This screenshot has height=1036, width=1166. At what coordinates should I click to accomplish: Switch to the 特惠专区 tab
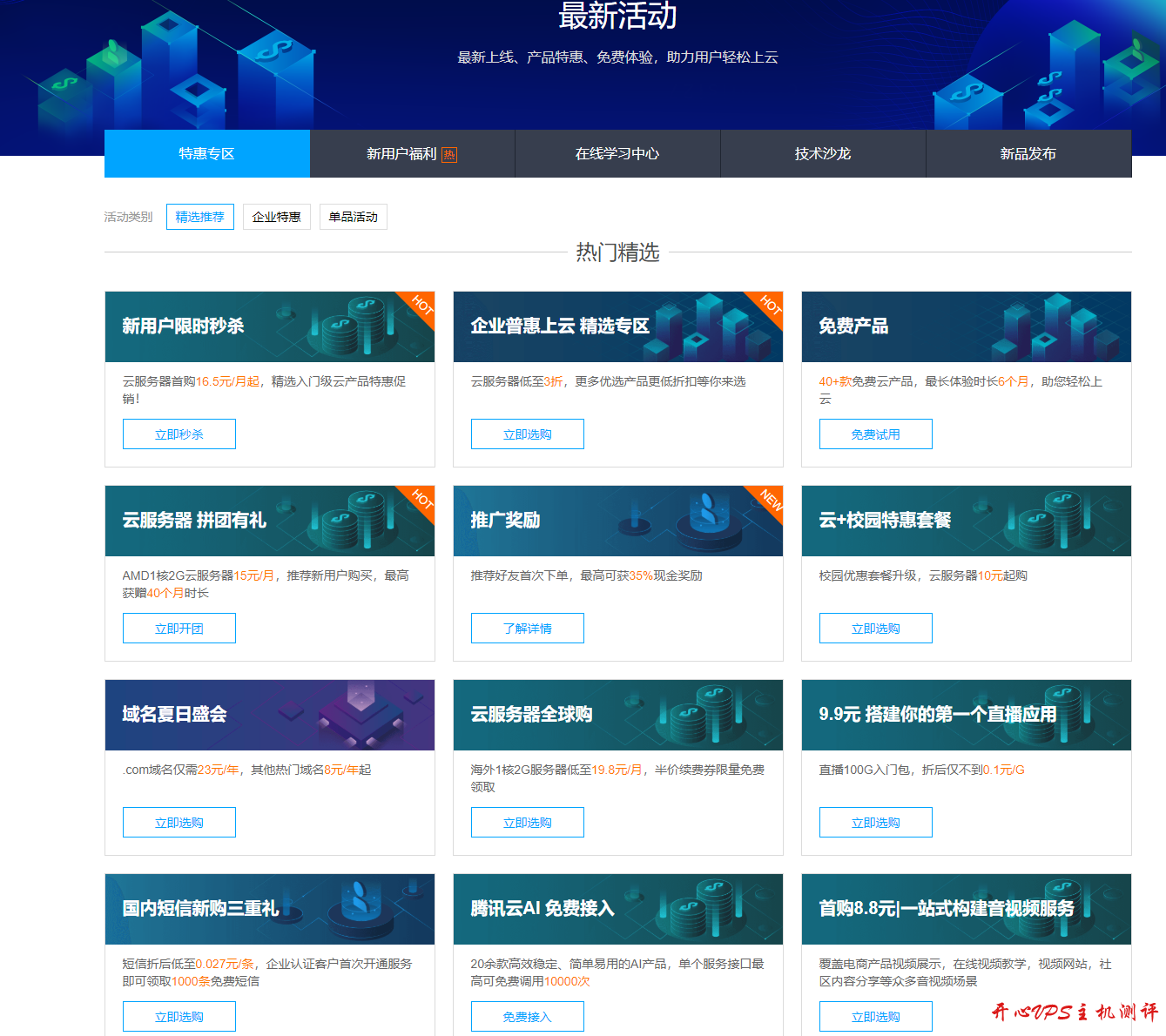click(x=207, y=154)
